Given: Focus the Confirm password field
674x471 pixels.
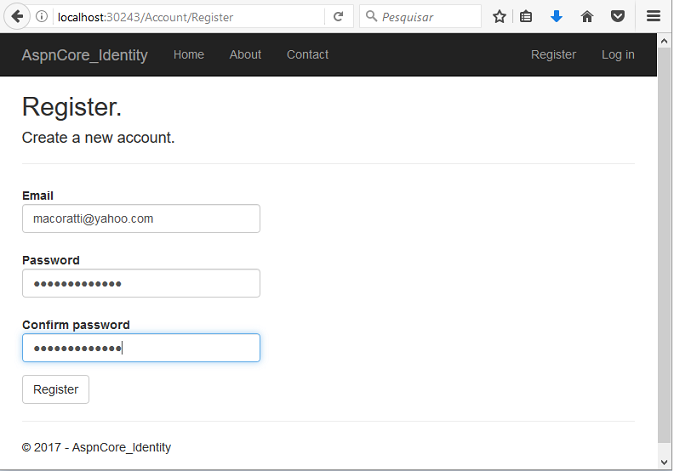Looking at the screenshot, I should click(141, 348).
